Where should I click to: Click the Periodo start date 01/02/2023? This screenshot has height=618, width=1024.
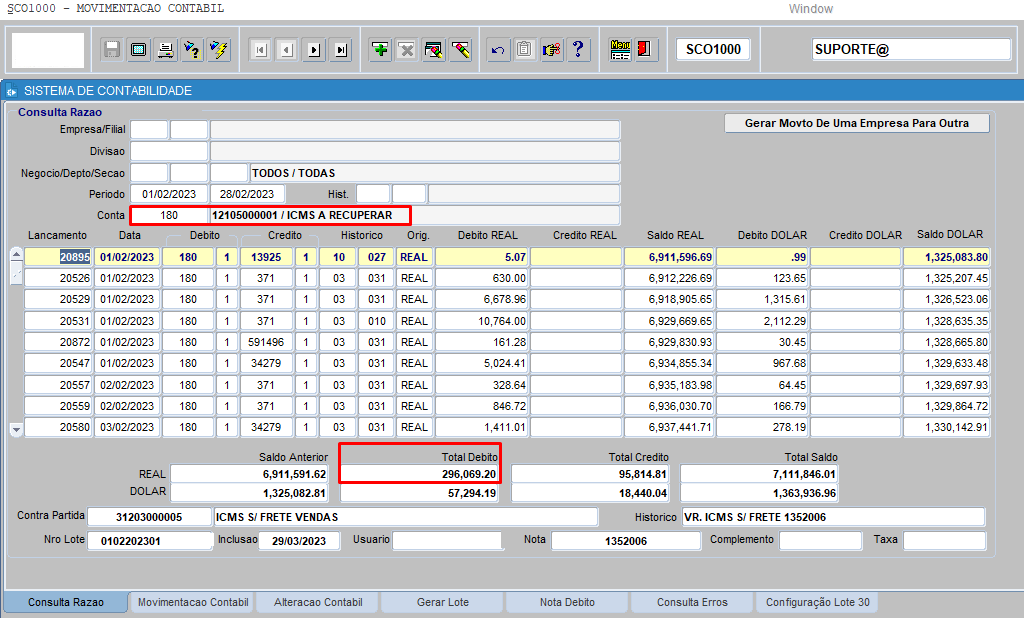pos(169,194)
